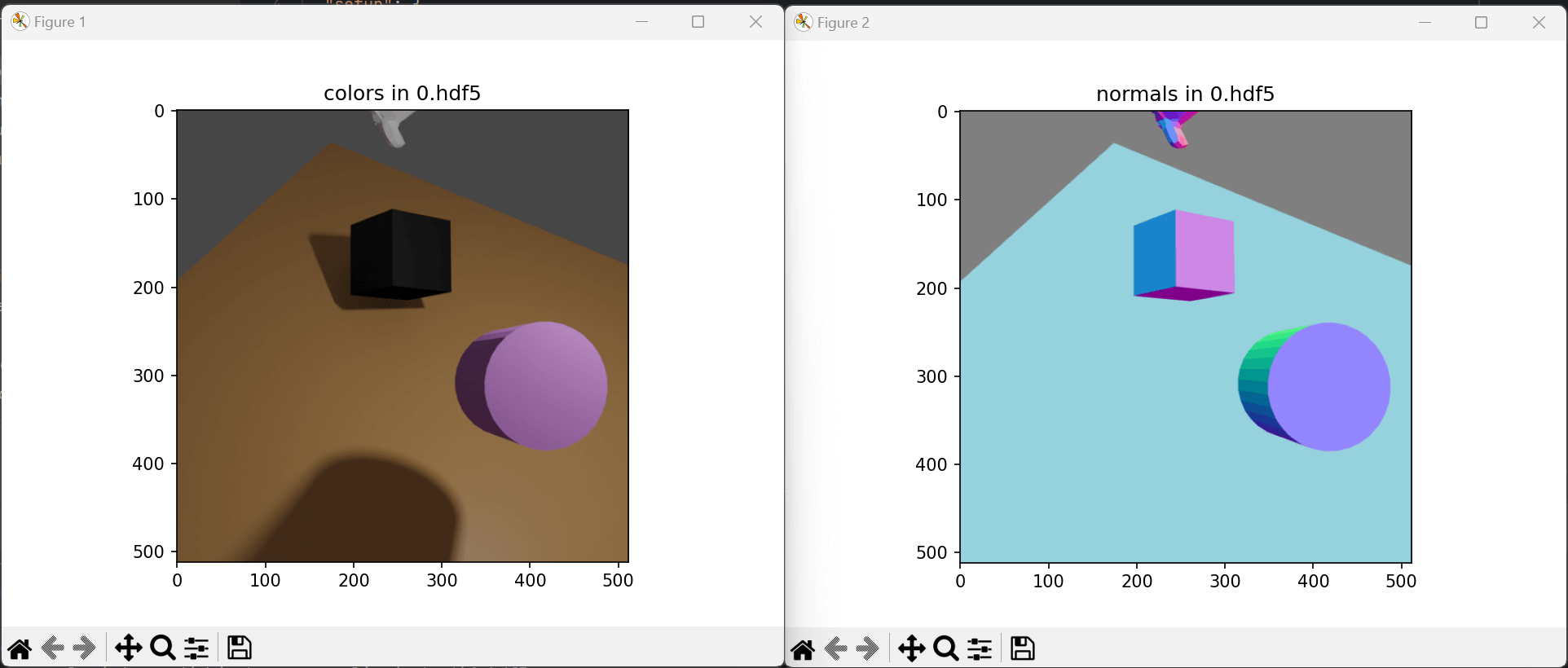
Task: Minimize the Figure 2 window
Action: (x=1425, y=23)
